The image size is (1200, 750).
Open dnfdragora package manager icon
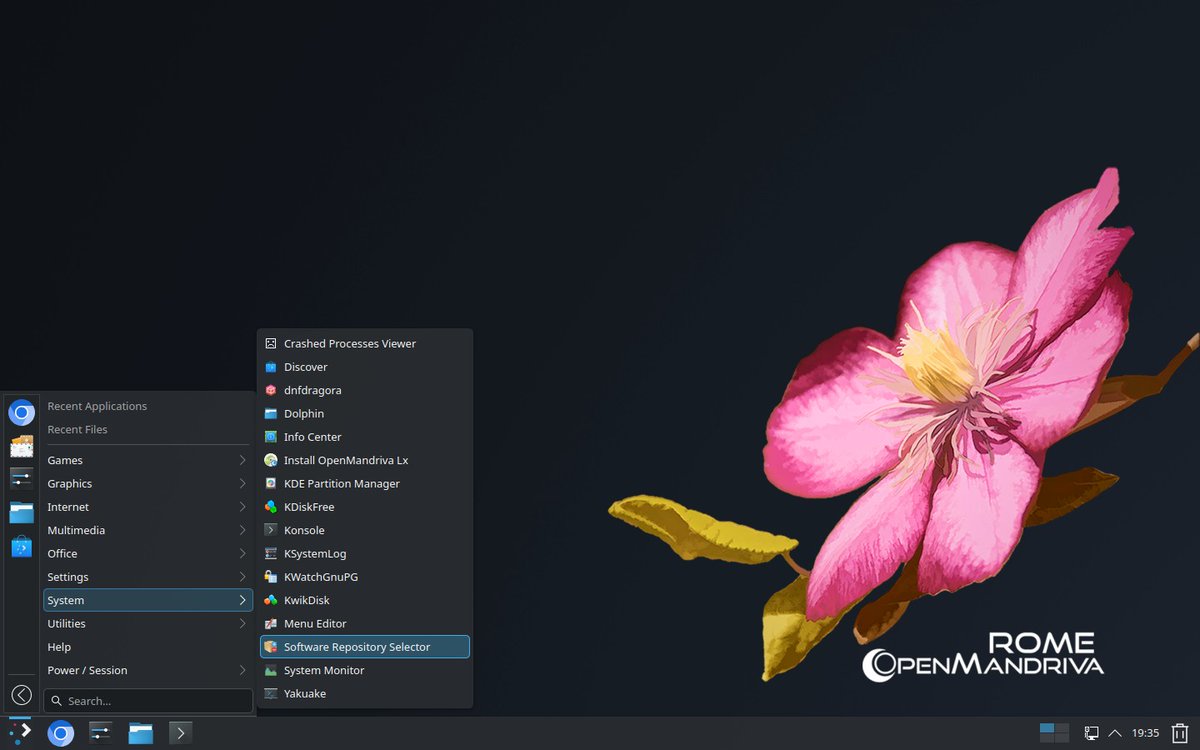click(x=270, y=390)
